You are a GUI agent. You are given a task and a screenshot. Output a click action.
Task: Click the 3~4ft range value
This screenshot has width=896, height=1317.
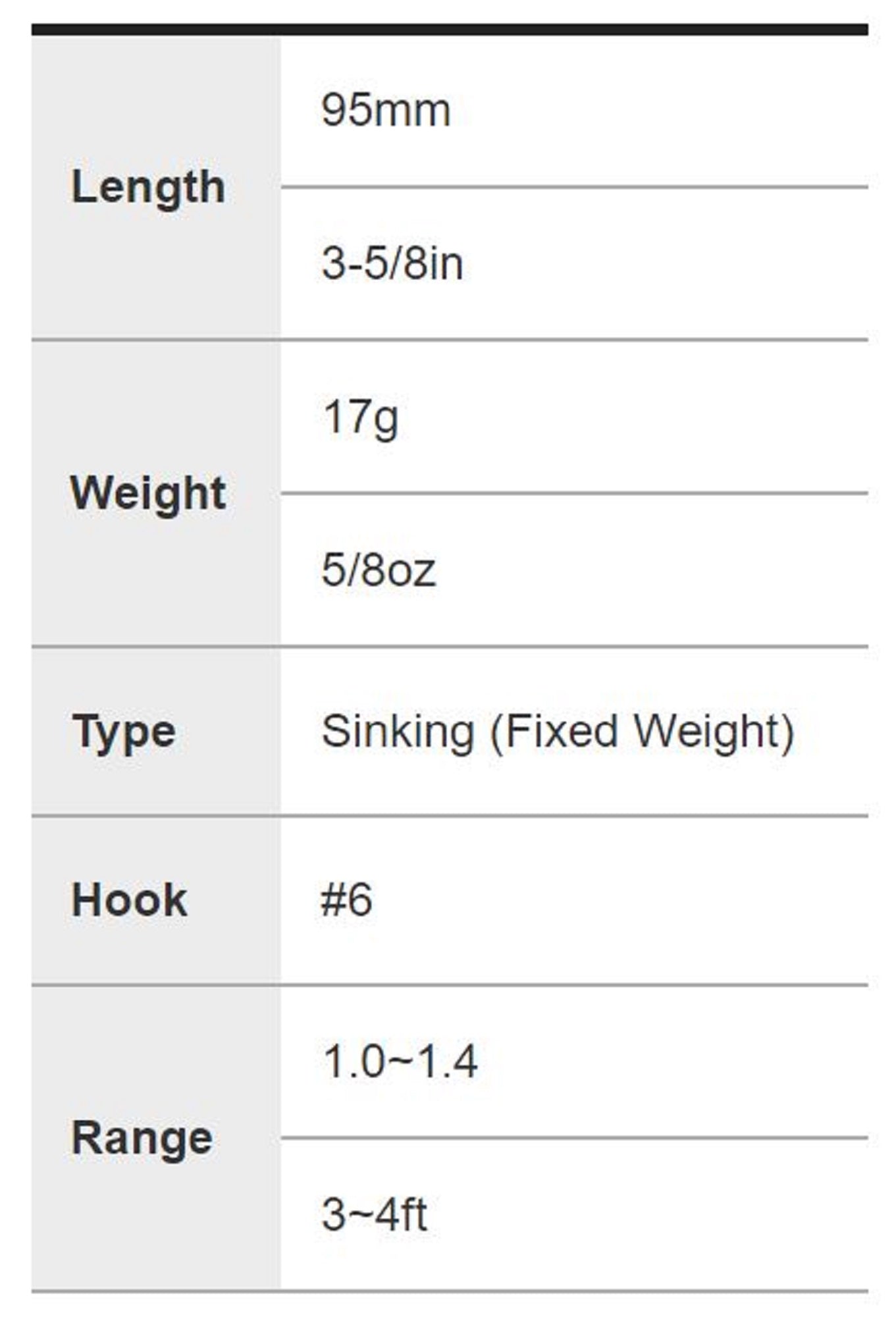pyautogui.click(x=375, y=1214)
